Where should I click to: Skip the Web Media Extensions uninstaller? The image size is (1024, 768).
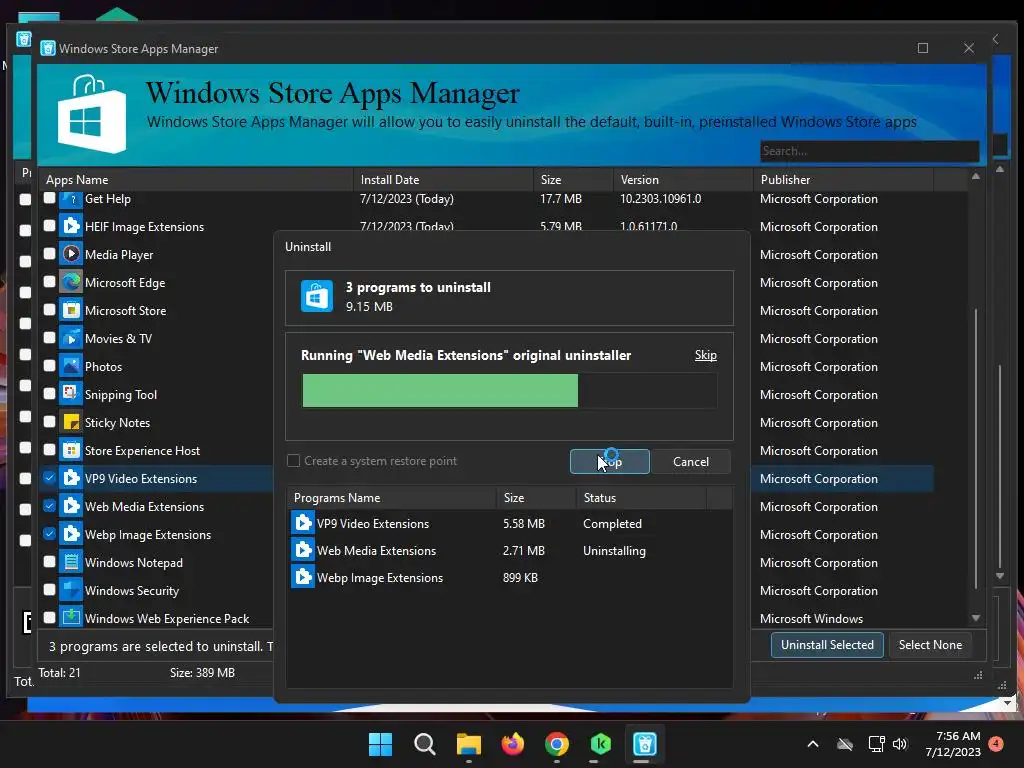click(x=705, y=355)
